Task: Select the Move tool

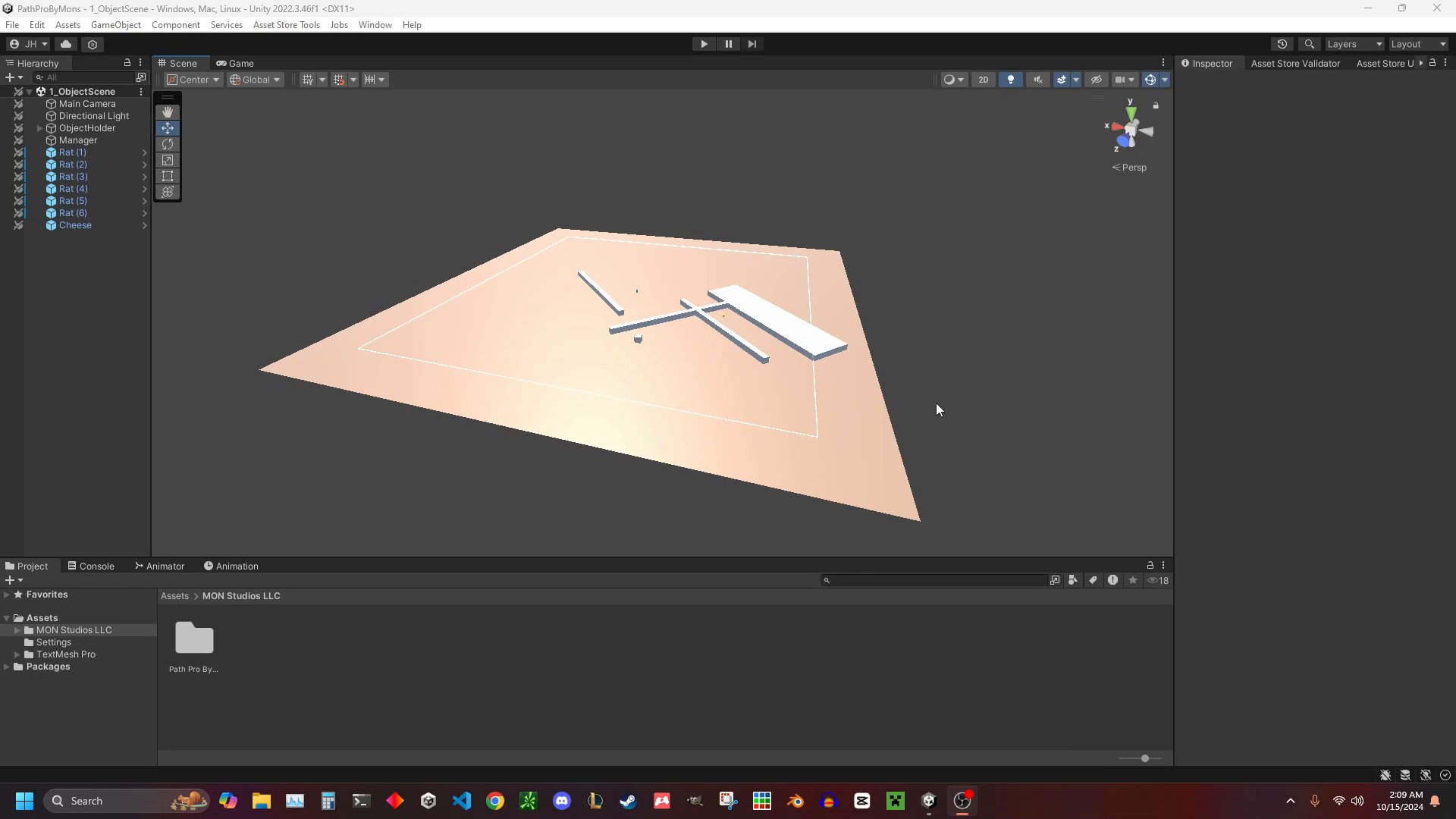Action: (x=168, y=128)
